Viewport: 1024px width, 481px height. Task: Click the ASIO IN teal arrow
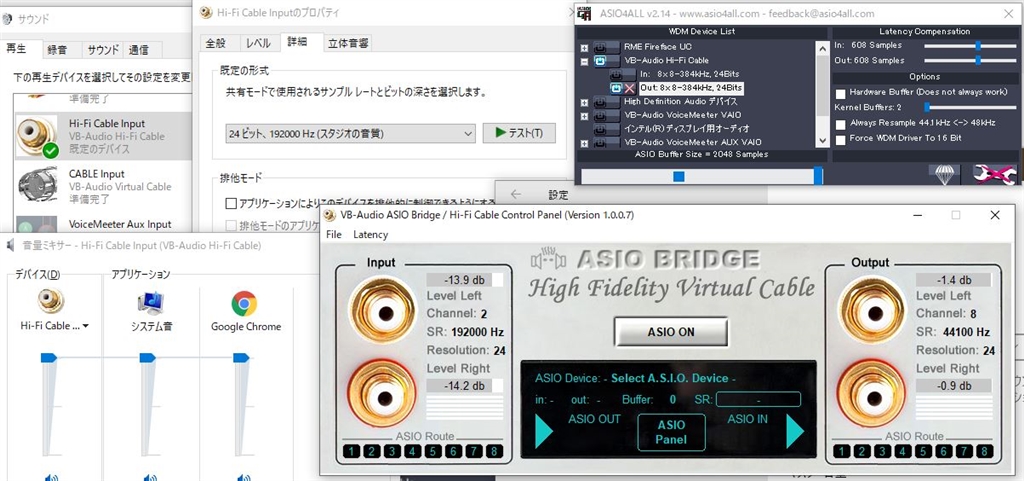pos(795,431)
